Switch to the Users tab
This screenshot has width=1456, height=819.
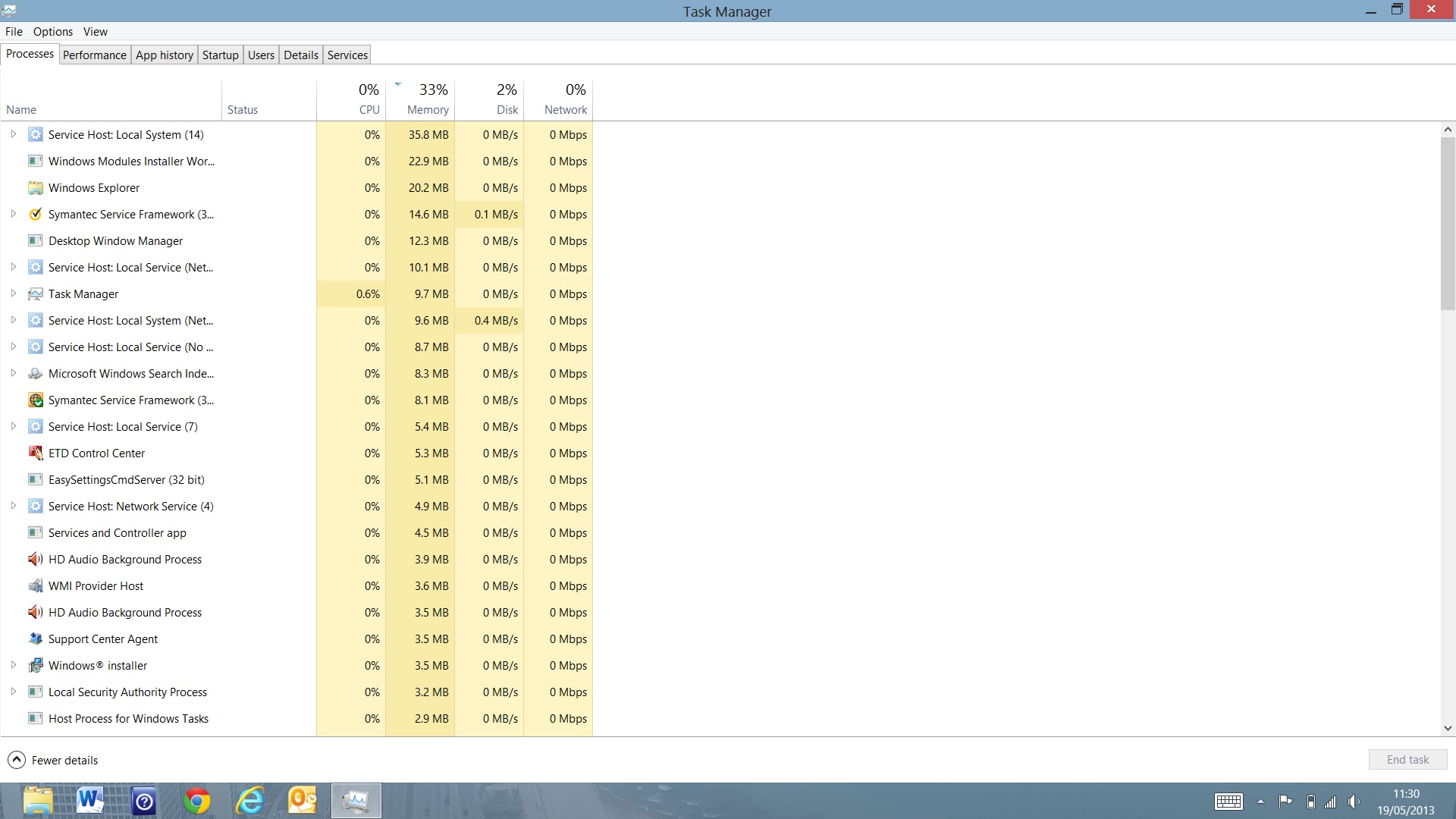262,55
